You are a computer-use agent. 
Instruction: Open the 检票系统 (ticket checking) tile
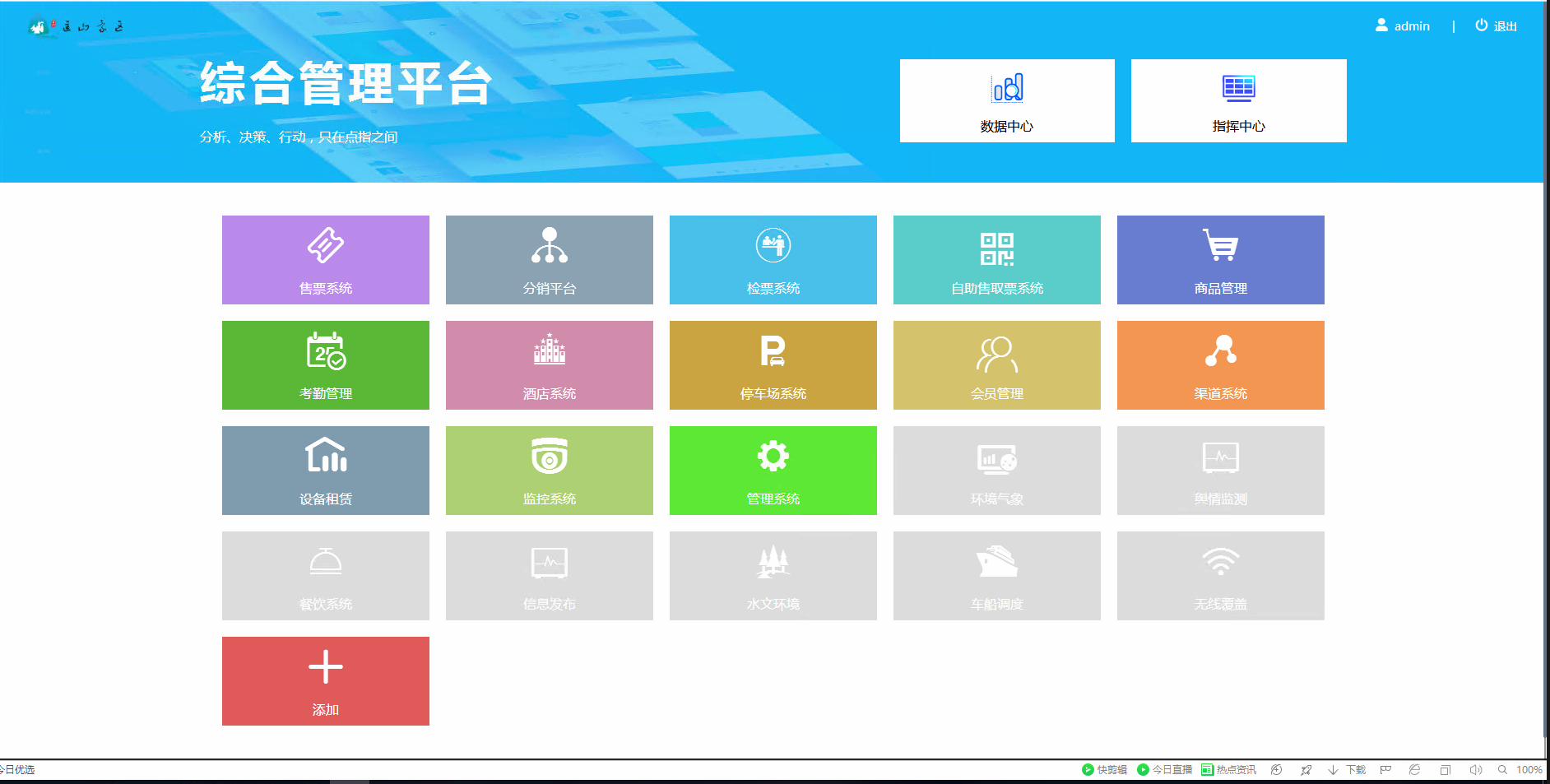coord(773,260)
